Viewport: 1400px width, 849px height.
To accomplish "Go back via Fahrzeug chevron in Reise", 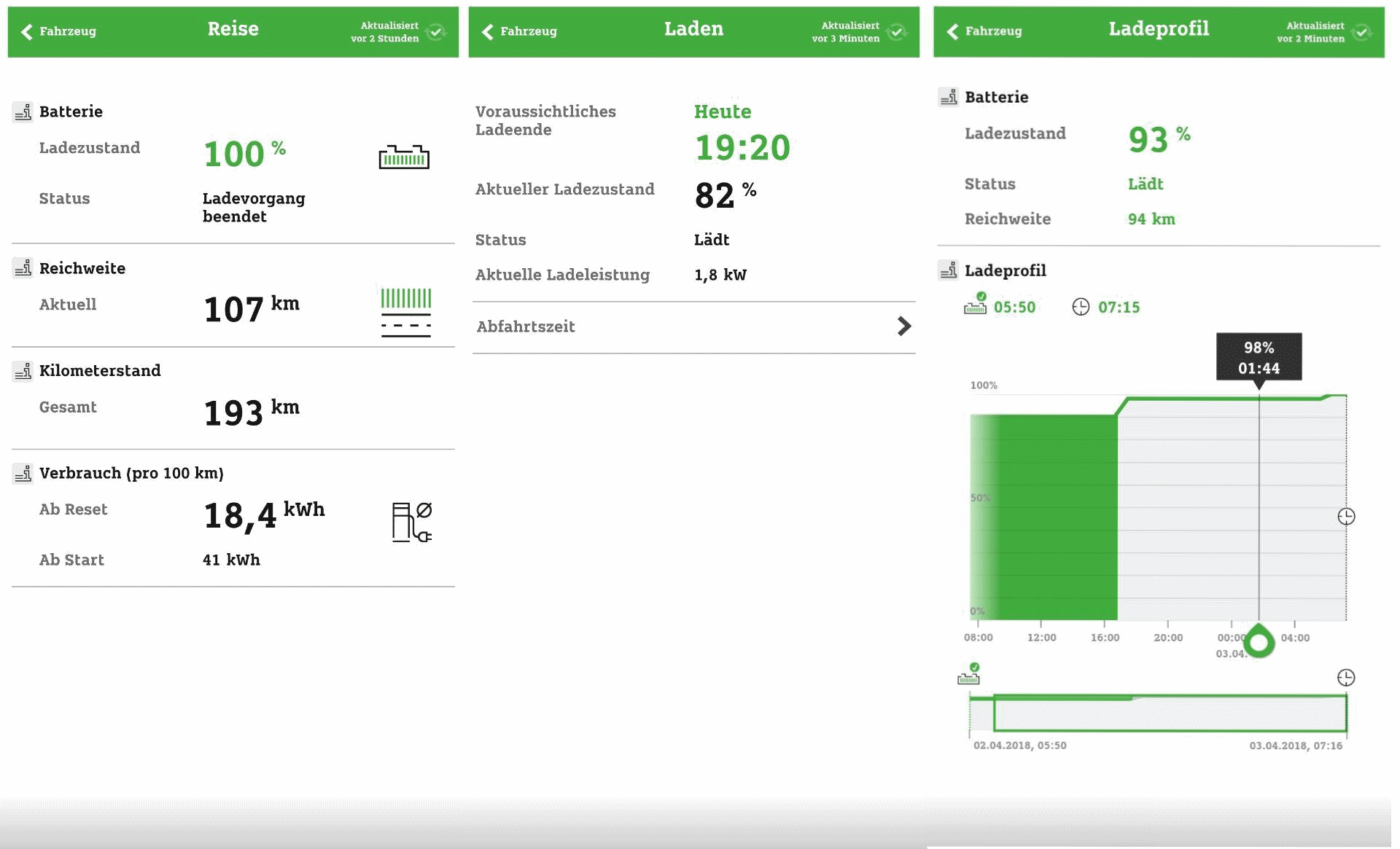I will (28, 31).
